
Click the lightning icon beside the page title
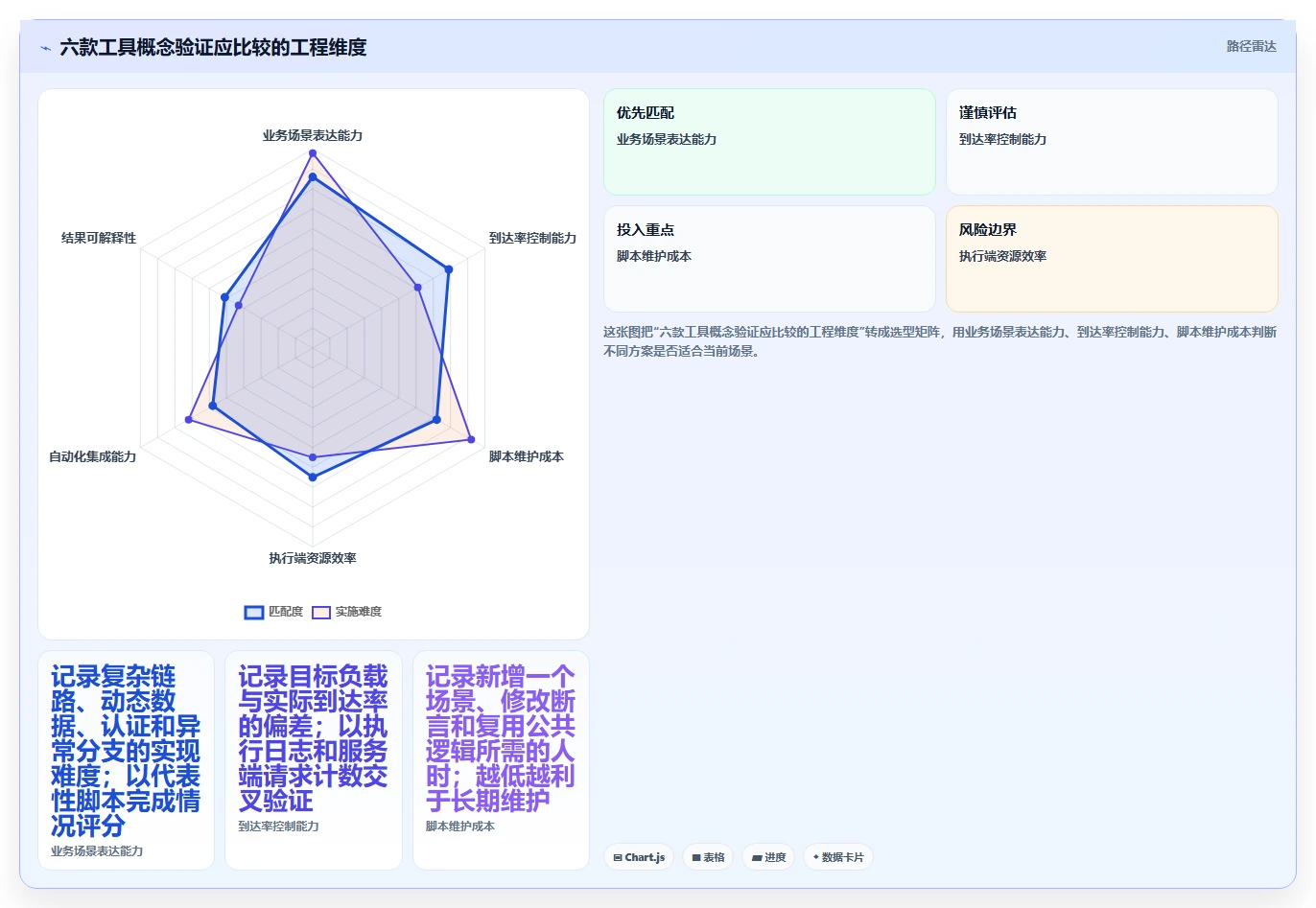pos(45,48)
